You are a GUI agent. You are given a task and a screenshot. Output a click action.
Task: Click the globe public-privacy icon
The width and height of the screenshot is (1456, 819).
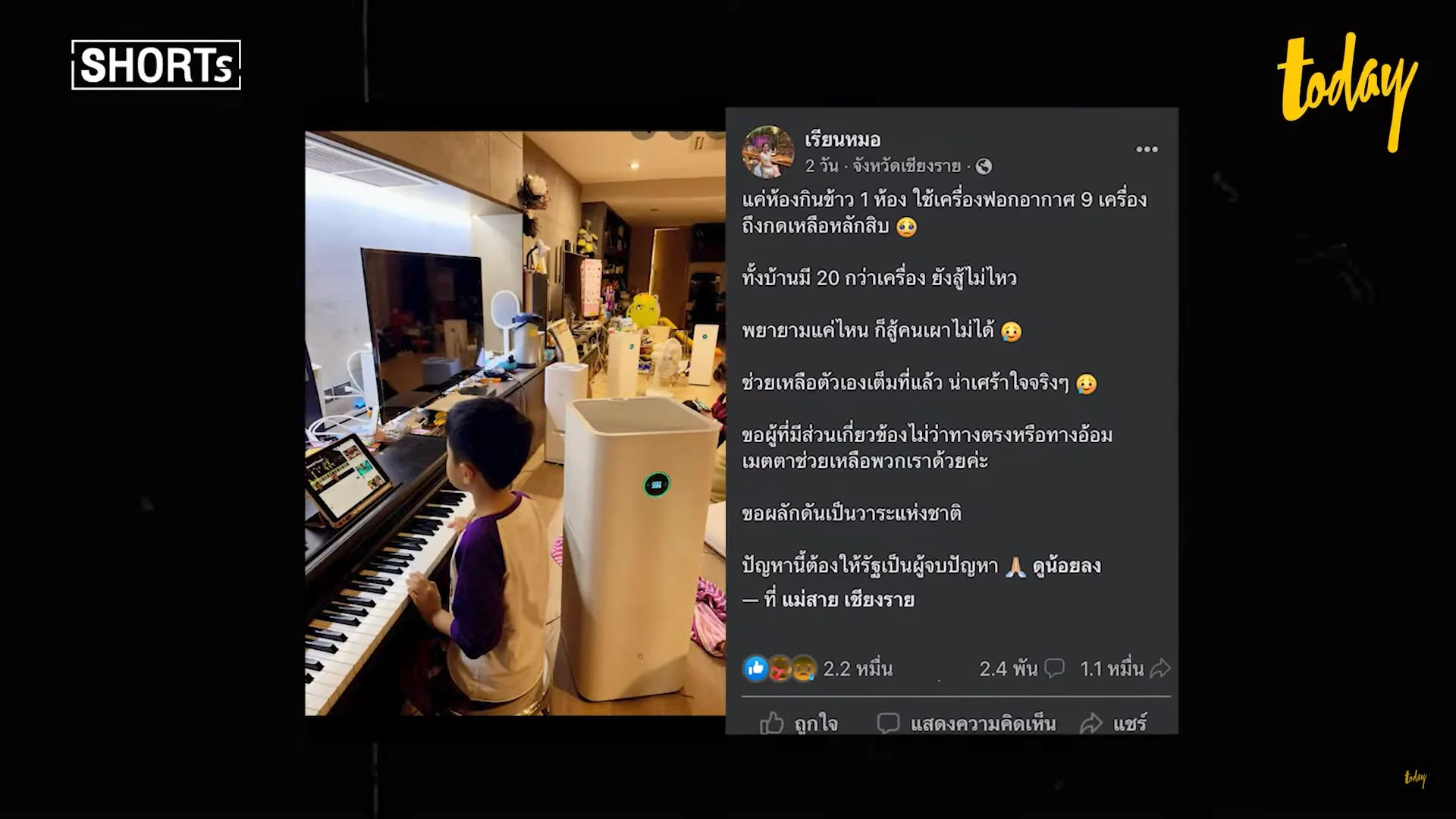(x=984, y=165)
